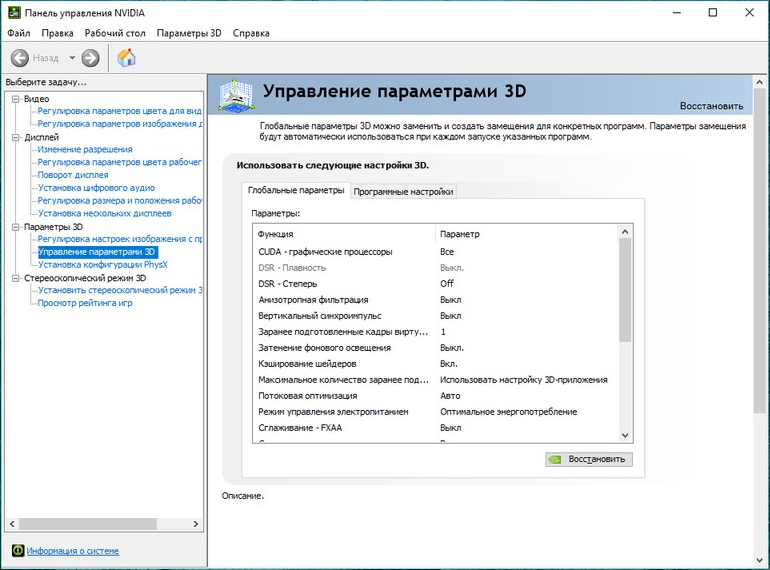The image size is (770, 570).
Task: Select the Кэширование шейдеров row
Action: click(x=435, y=364)
